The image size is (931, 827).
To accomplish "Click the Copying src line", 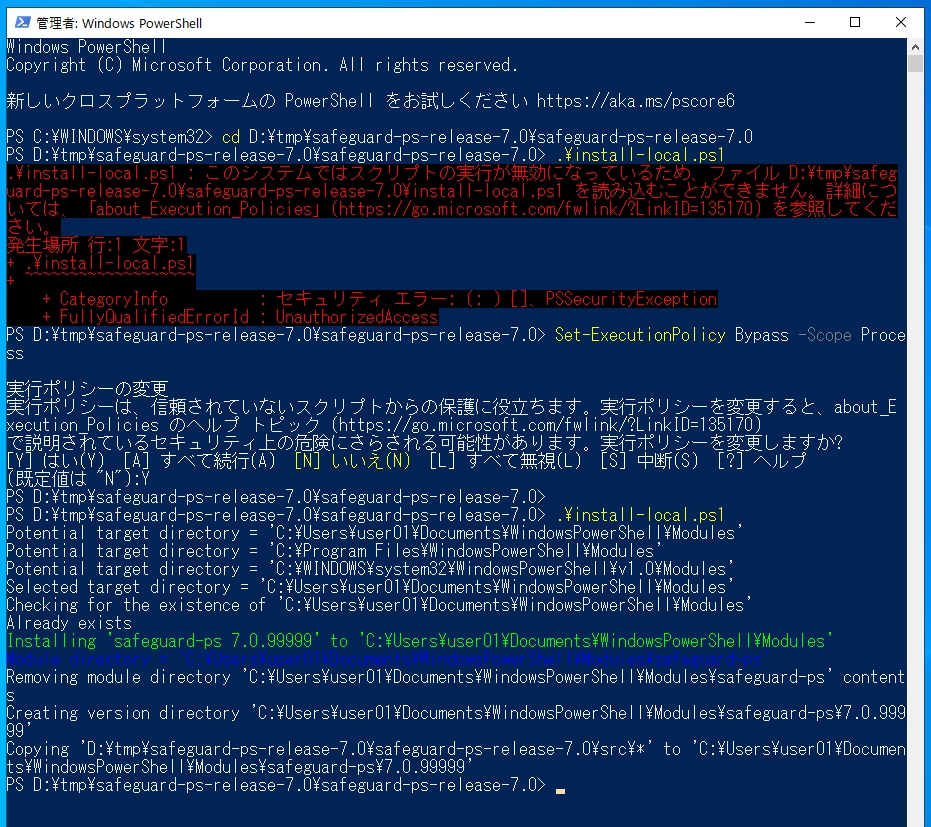I will coord(455,758).
